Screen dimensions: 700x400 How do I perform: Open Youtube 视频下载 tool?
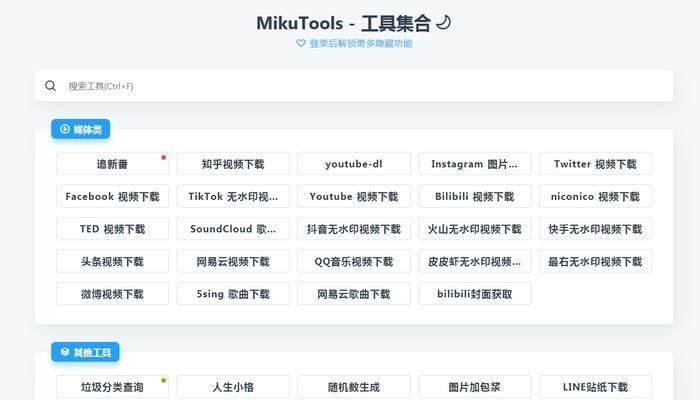[354, 196]
